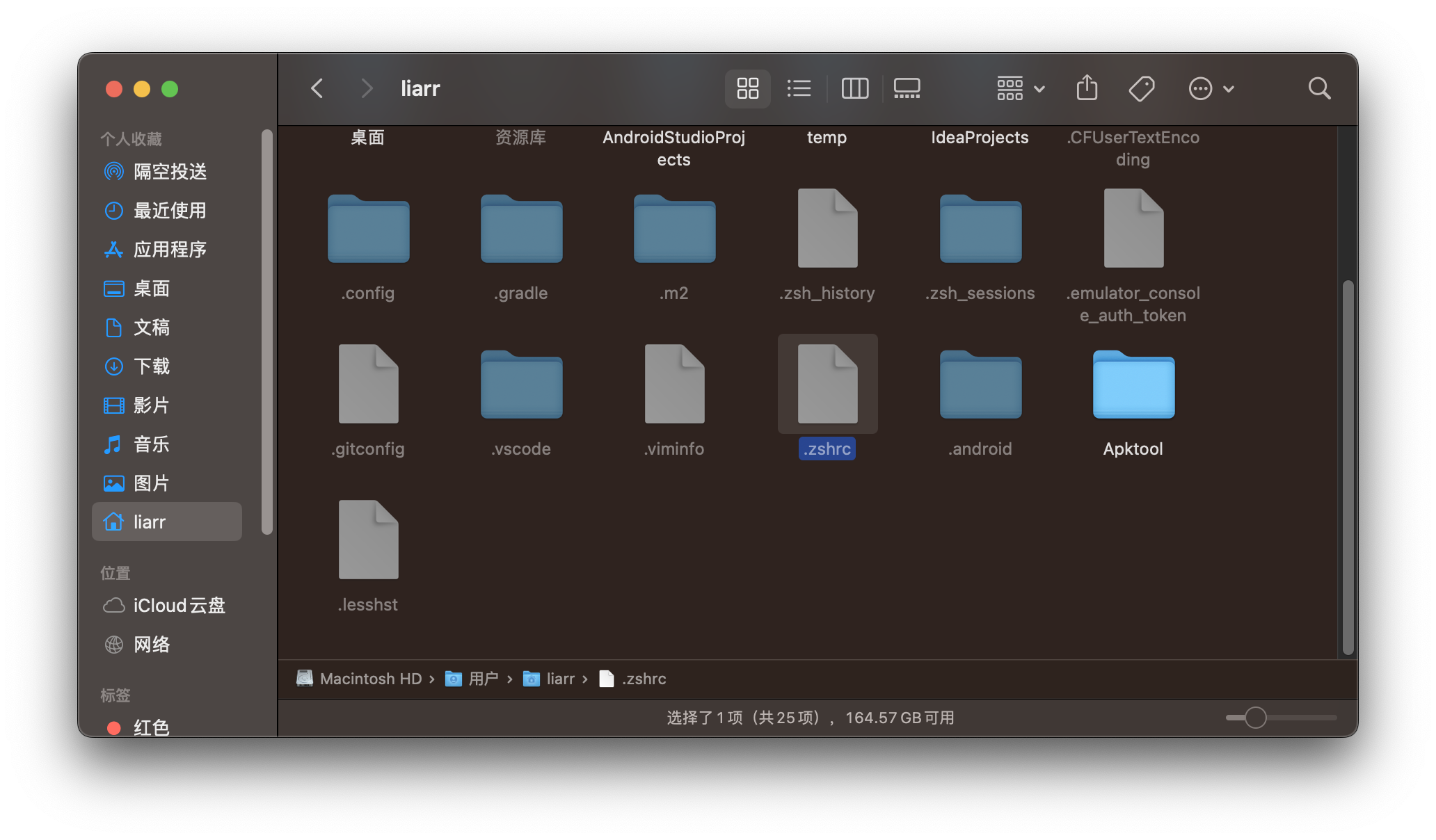This screenshot has width=1436, height=840.
Task: Select the .viminfo file icon
Action: tap(674, 384)
